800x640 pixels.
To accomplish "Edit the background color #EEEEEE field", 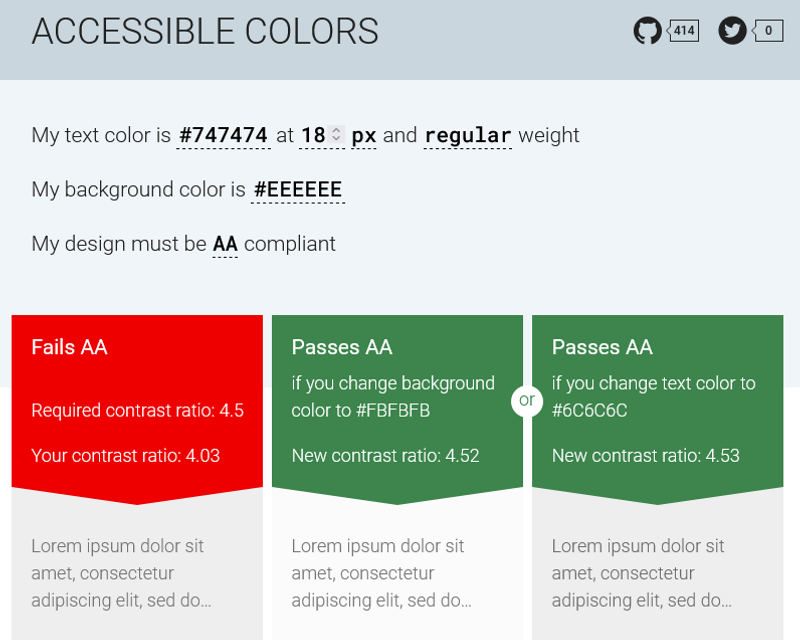I will pyautogui.click(x=298, y=189).
